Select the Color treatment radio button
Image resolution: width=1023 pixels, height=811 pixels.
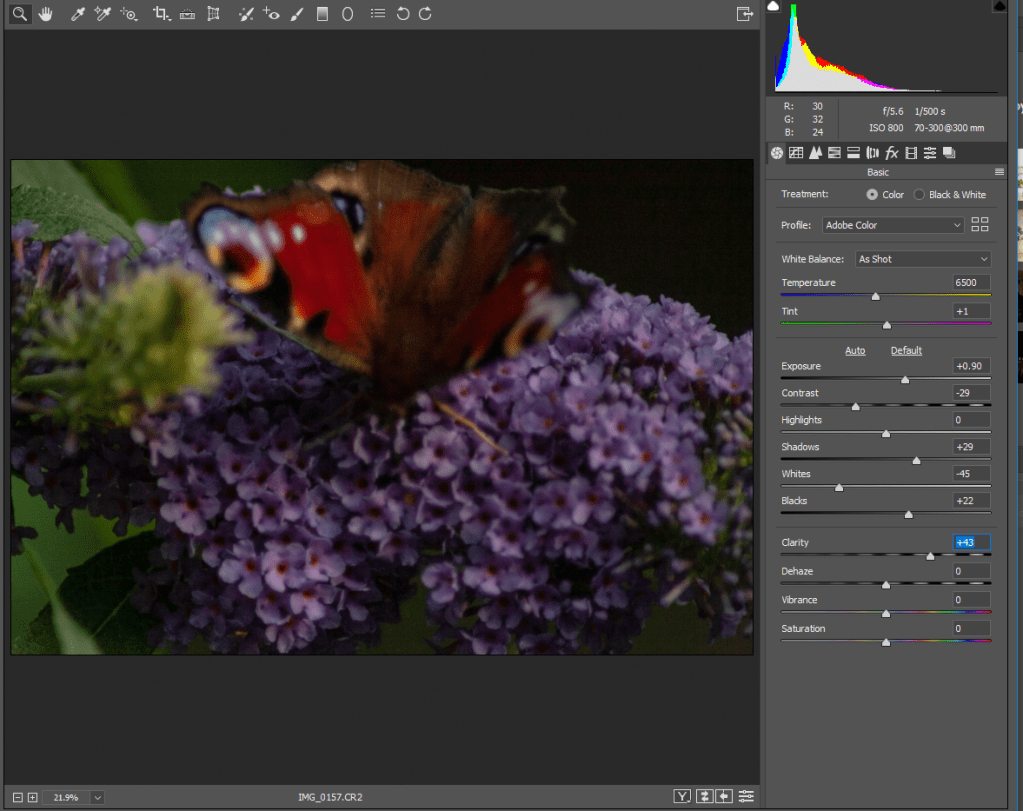coord(872,194)
